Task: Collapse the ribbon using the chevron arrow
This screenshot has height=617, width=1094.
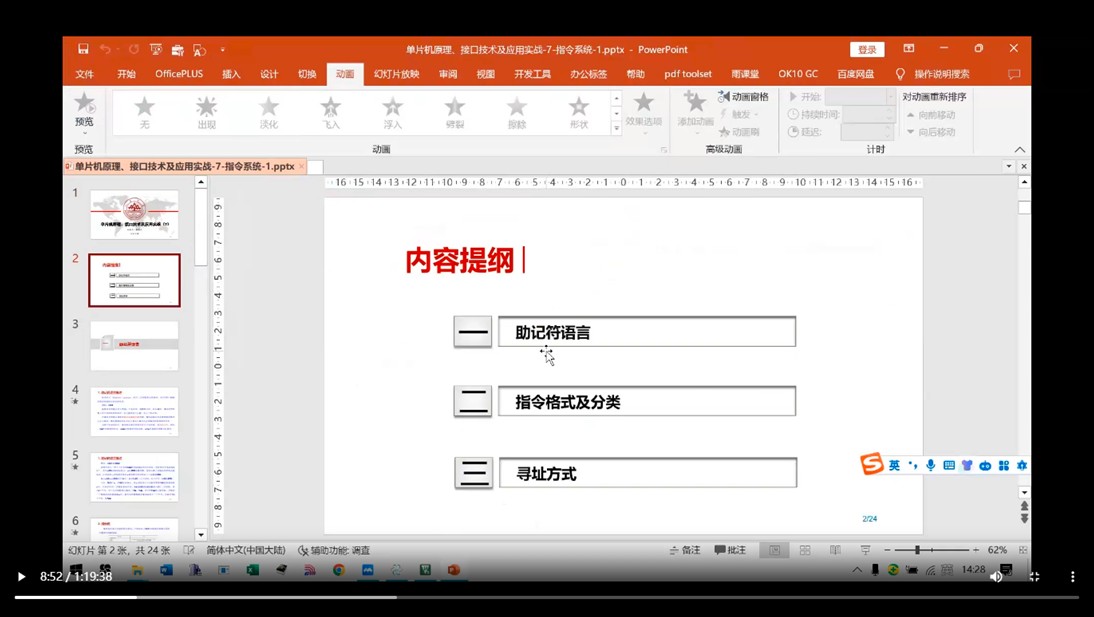Action: coord(1019,149)
